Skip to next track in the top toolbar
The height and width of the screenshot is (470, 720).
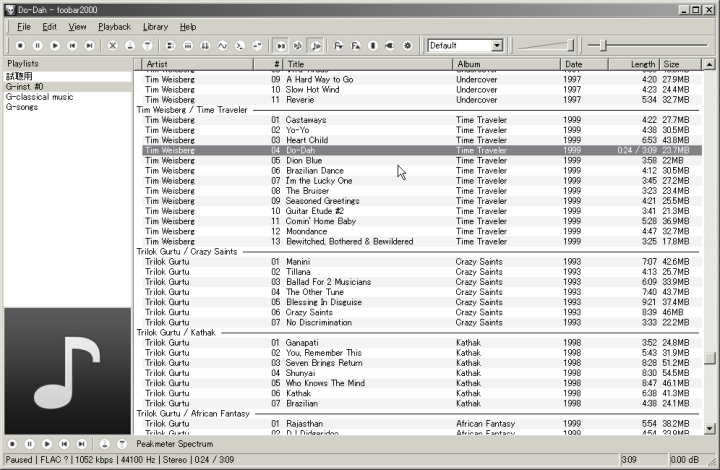[90, 45]
